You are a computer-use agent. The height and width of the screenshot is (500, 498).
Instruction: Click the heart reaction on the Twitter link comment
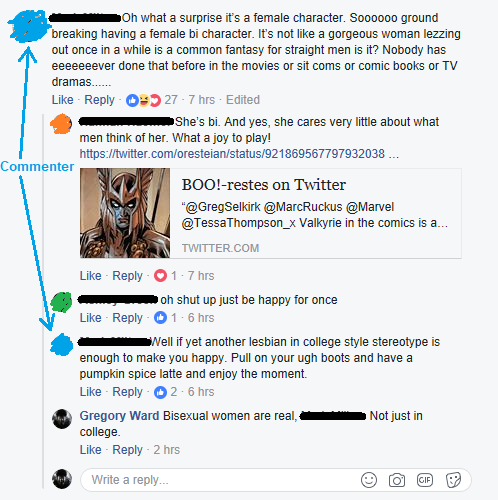[x=160, y=276]
